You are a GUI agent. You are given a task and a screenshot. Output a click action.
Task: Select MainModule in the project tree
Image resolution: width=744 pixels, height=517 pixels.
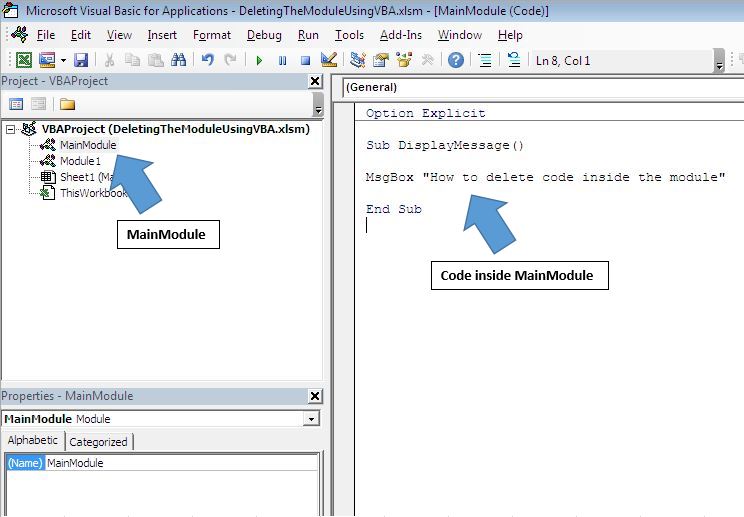88,145
